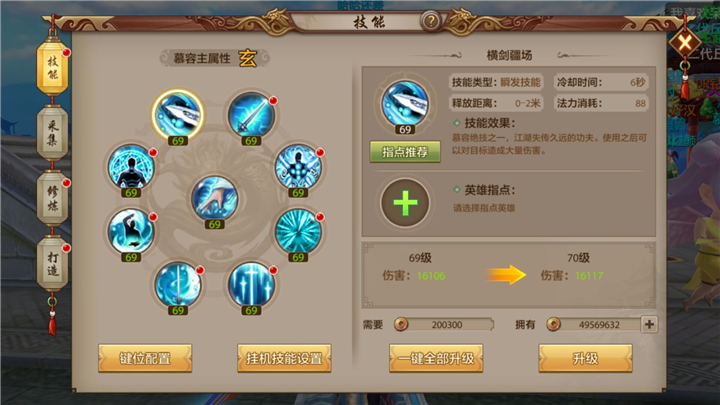Select the lightning sword skill icon
This screenshot has height=405, width=720.
pos(251,115)
